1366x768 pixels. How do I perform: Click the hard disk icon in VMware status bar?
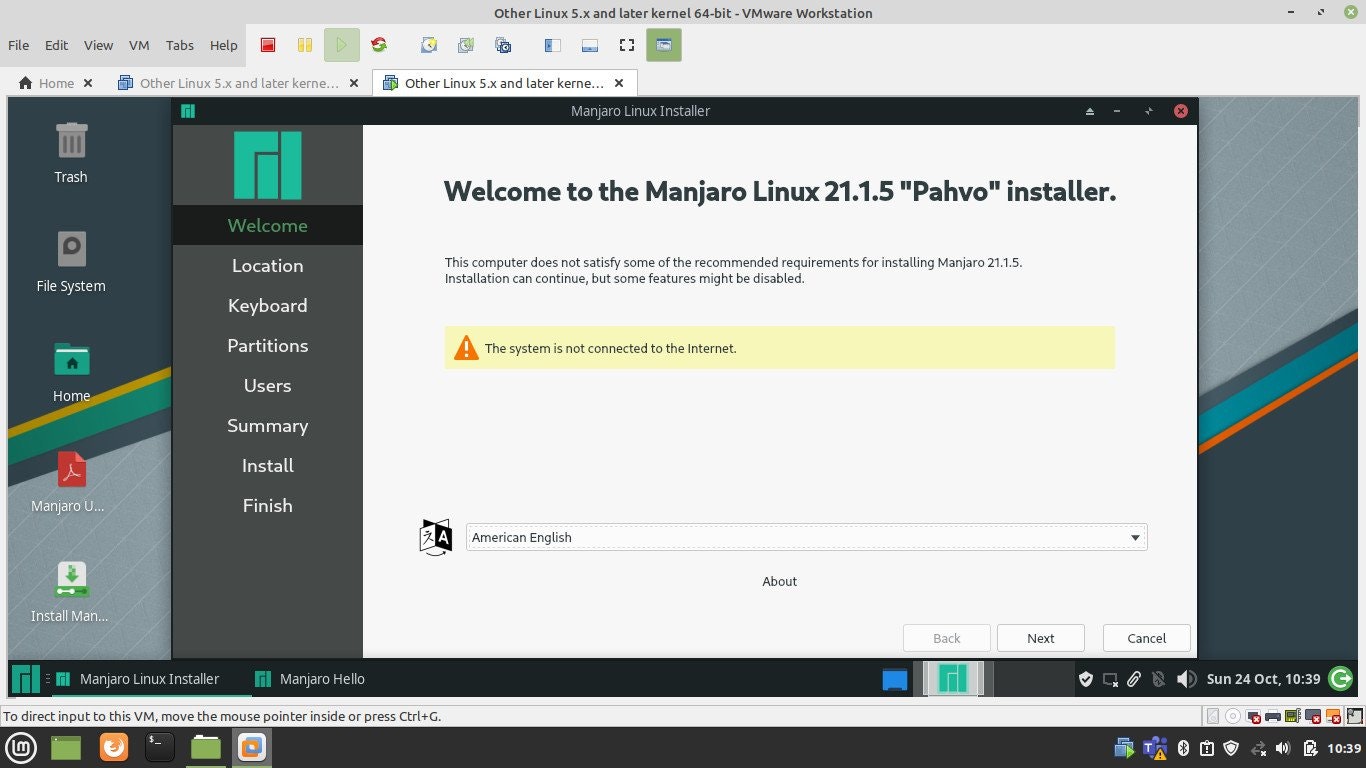(x=1212, y=716)
